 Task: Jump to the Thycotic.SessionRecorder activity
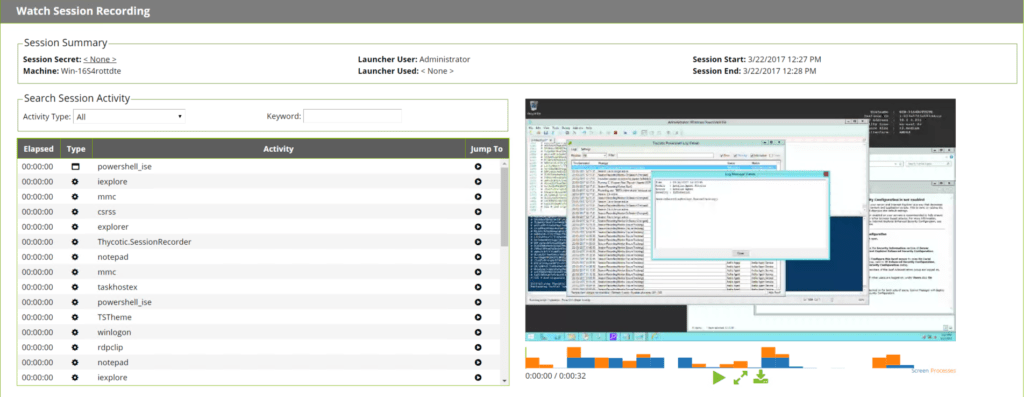click(478, 242)
